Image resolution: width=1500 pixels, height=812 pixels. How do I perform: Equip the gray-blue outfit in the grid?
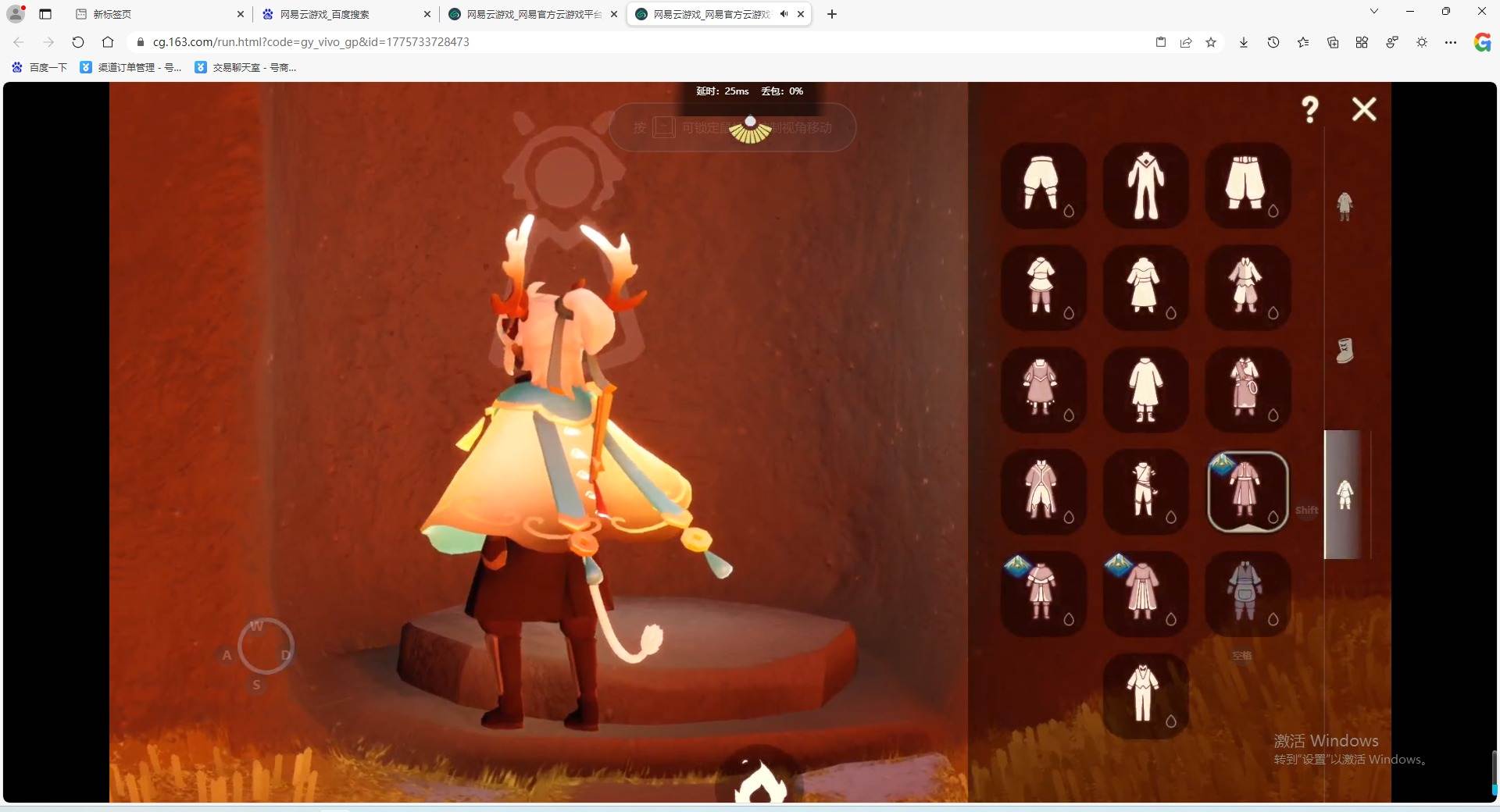click(x=1246, y=594)
